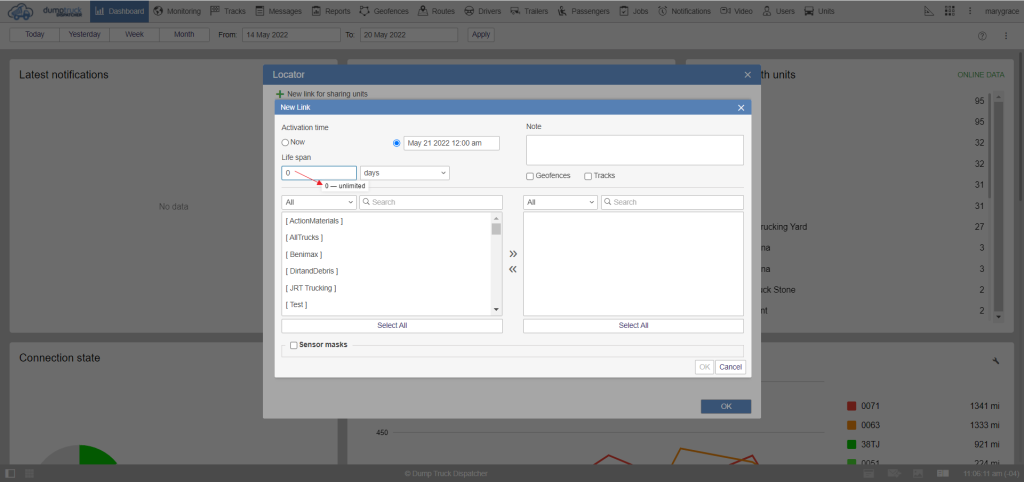
Task: Tick the Tracks checkbox
Action: click(588, 176)
